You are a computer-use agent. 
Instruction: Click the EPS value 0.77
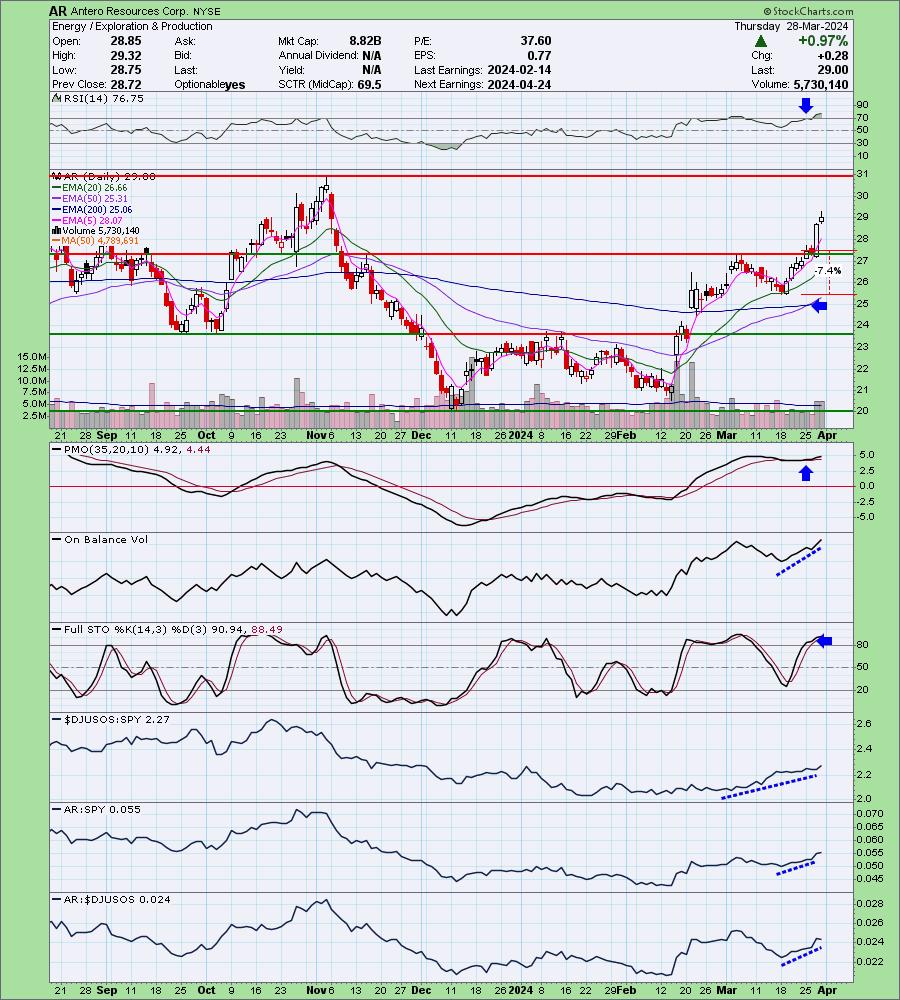pos(540,55)
